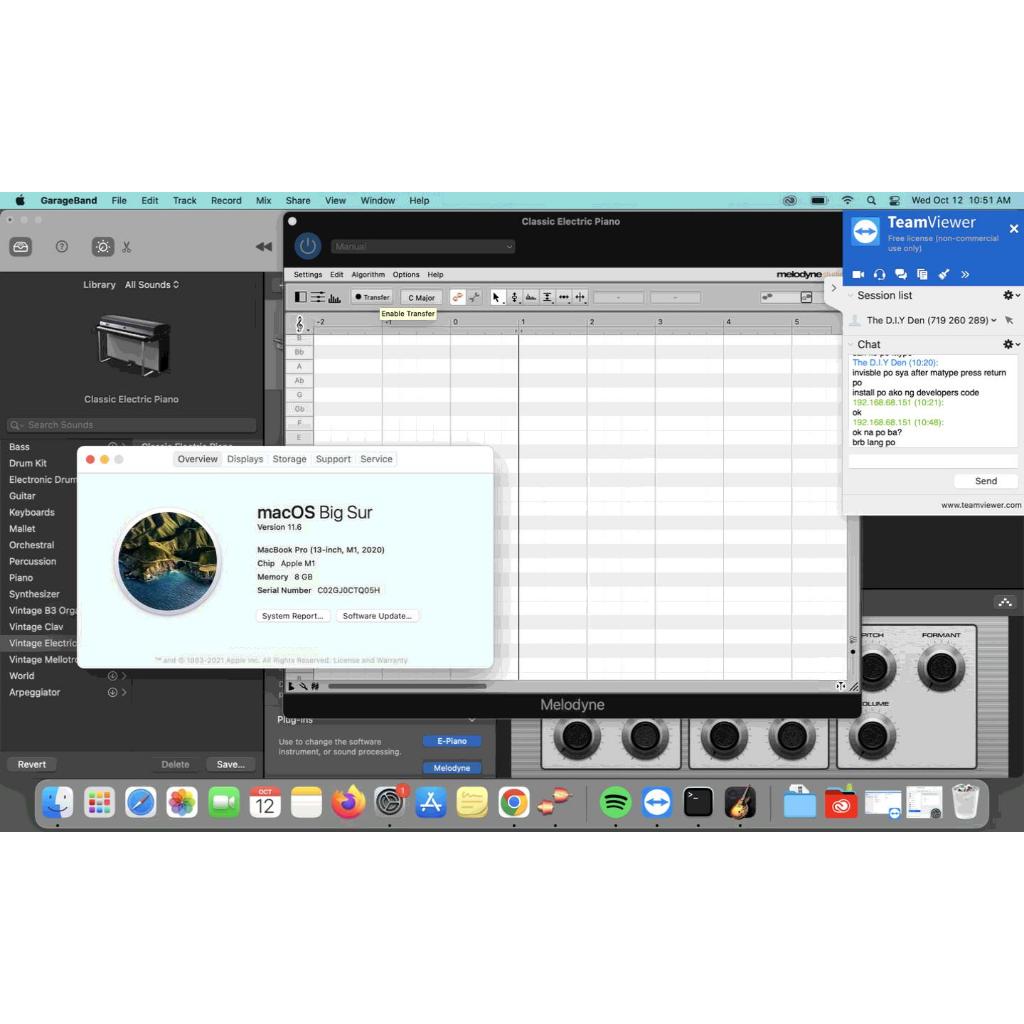Click the Search Sounds field
This screenshot has width=1024, height=1024.
pyautogui.click(x=132, y=425)
